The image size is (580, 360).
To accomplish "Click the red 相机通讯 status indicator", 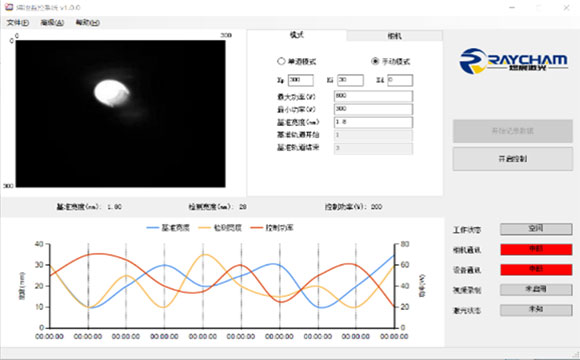I will click(536, 250).
